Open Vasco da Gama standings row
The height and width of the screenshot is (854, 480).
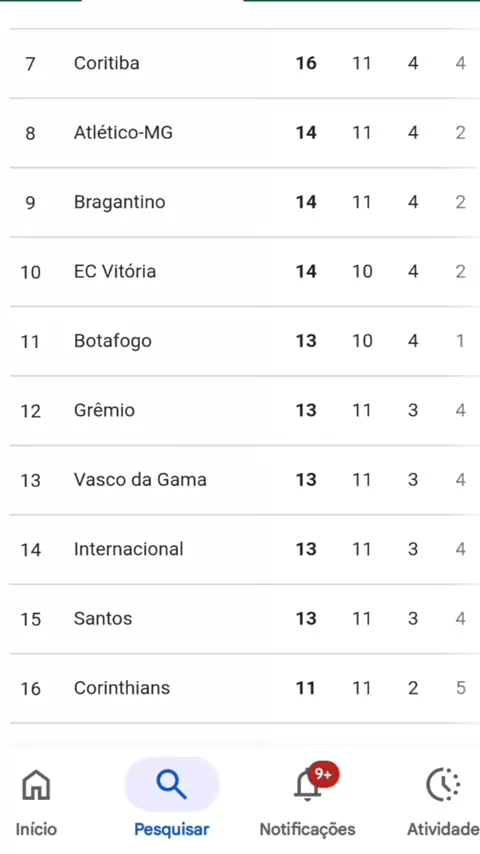click(x=240, y=480)
